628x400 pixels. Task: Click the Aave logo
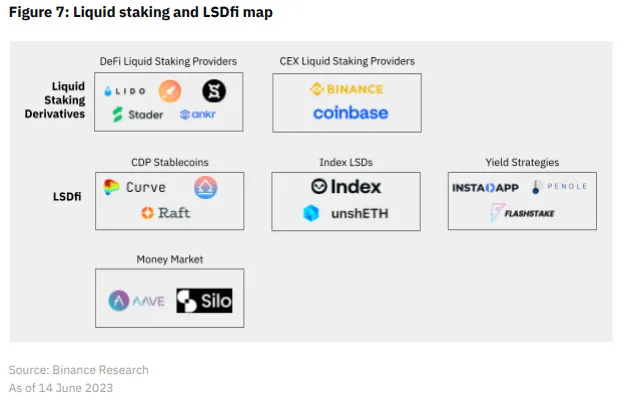(137, 299)
